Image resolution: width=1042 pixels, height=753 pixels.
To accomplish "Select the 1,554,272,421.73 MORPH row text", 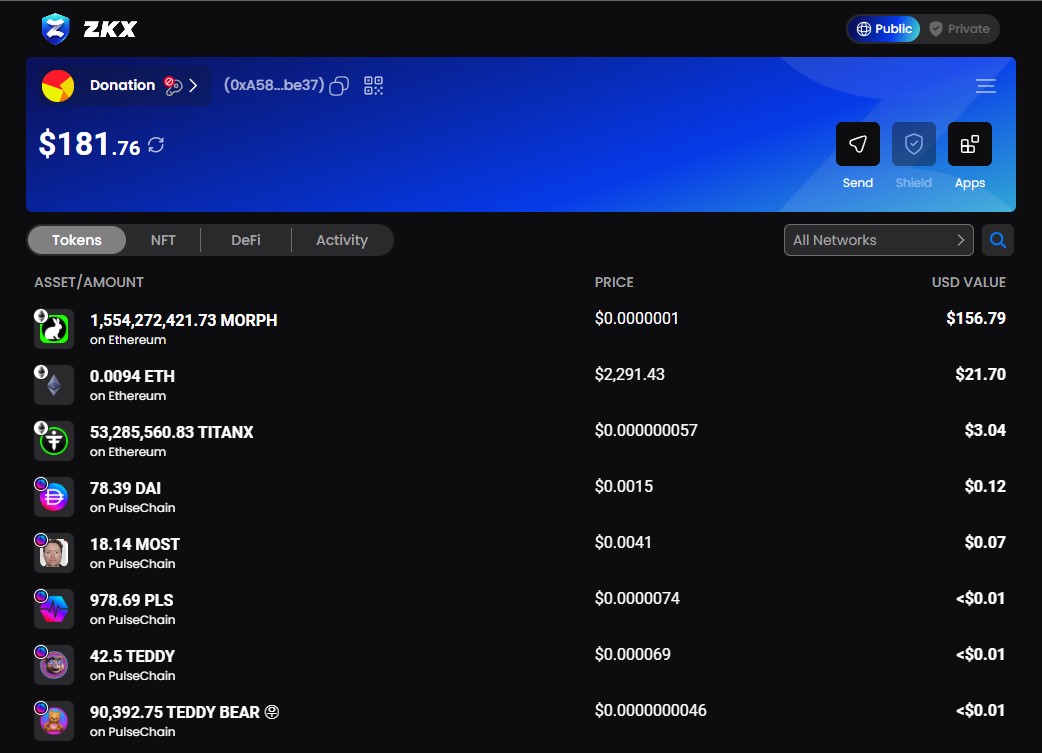I will point(183,320).
